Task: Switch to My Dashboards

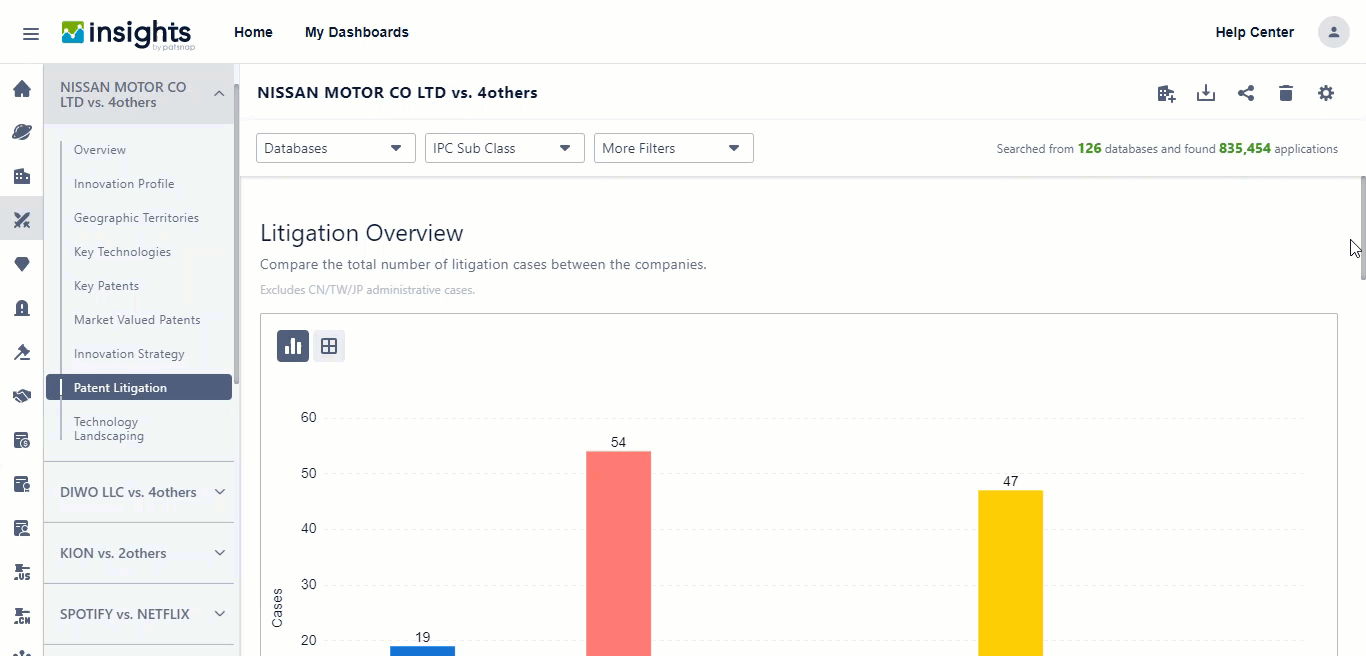Action: (x=357, y=31)
